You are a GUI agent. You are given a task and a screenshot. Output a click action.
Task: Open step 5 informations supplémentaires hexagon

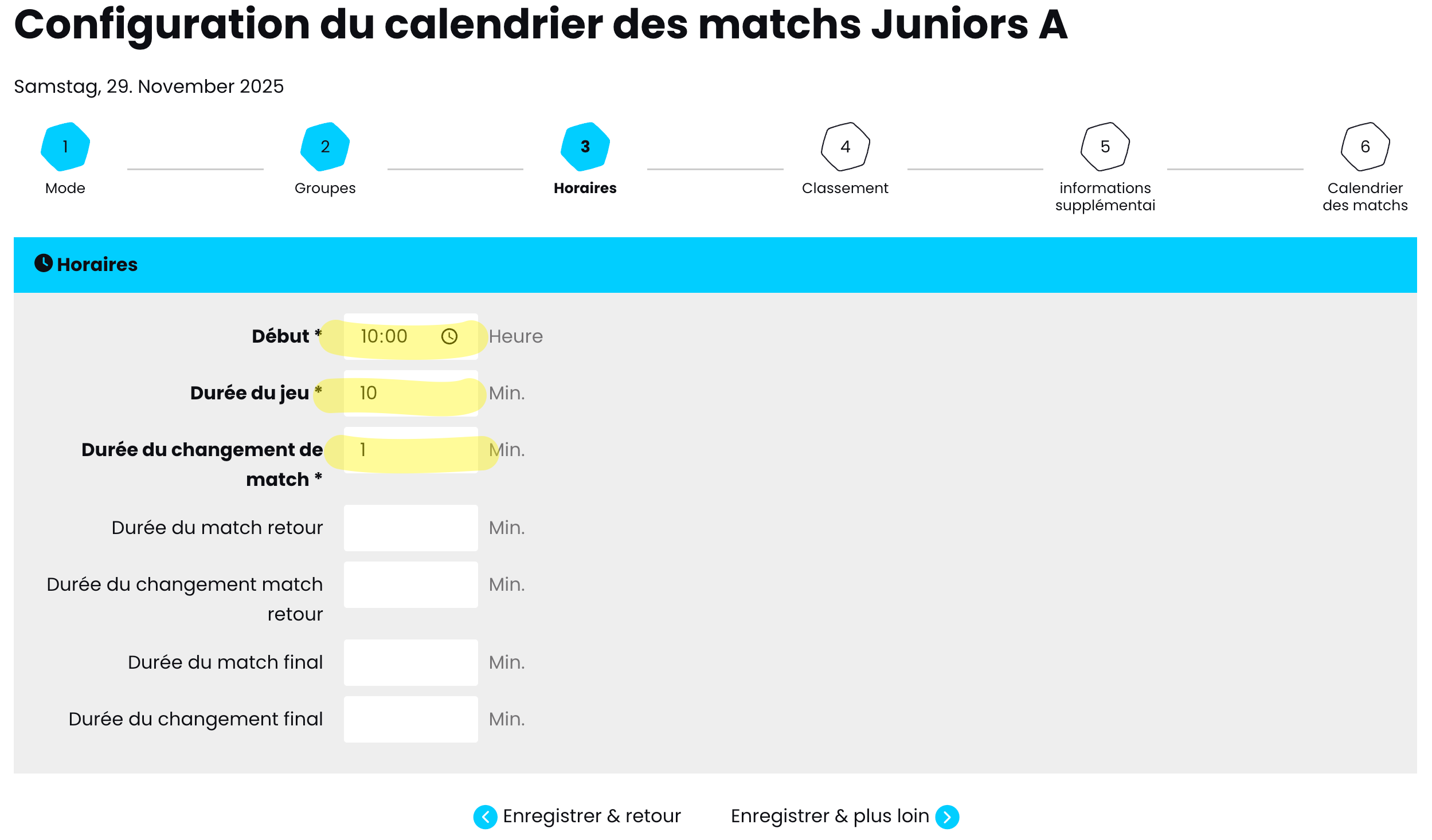pyautogui.click(x=1105, y=147)
